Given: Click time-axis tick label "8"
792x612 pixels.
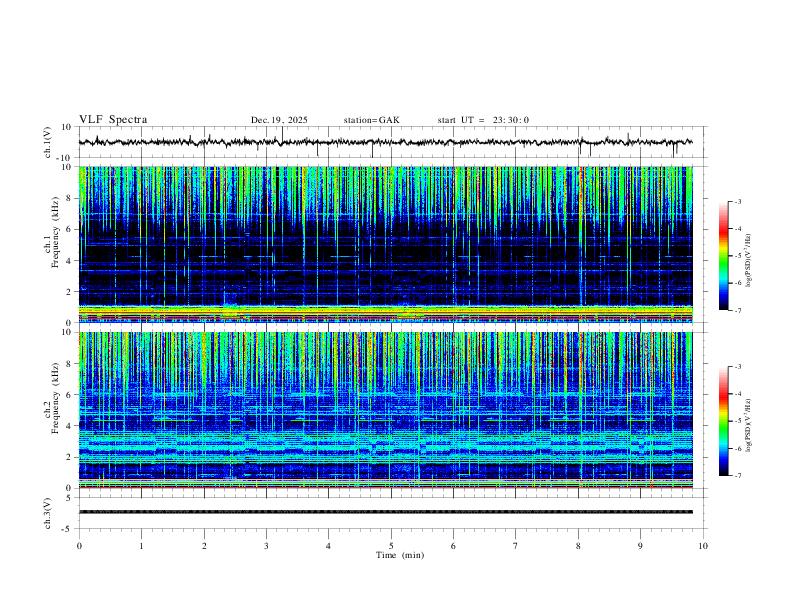Looking at the screenshot, I should (x=578, y=546).
